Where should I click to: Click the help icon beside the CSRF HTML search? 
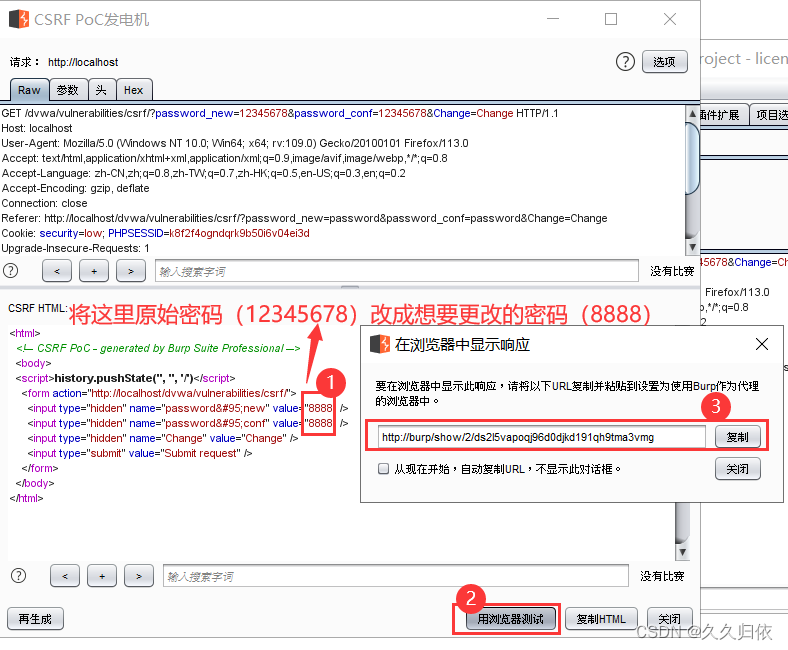click(19, 576)
